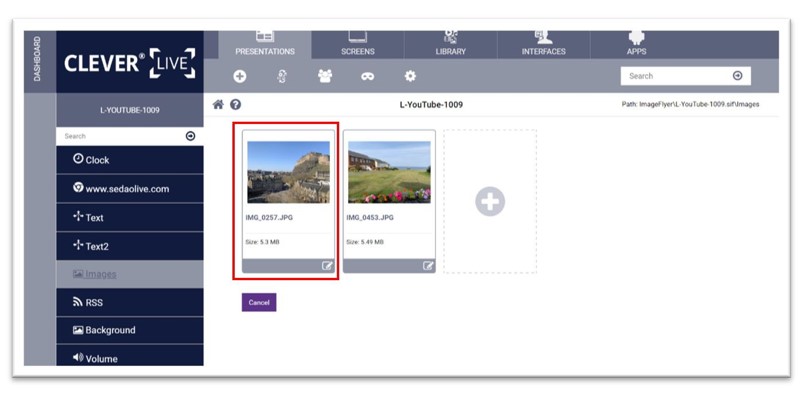Open the Dashboard side panel
Viewport: 804px width, 395px height.
[x=39, y=62]
